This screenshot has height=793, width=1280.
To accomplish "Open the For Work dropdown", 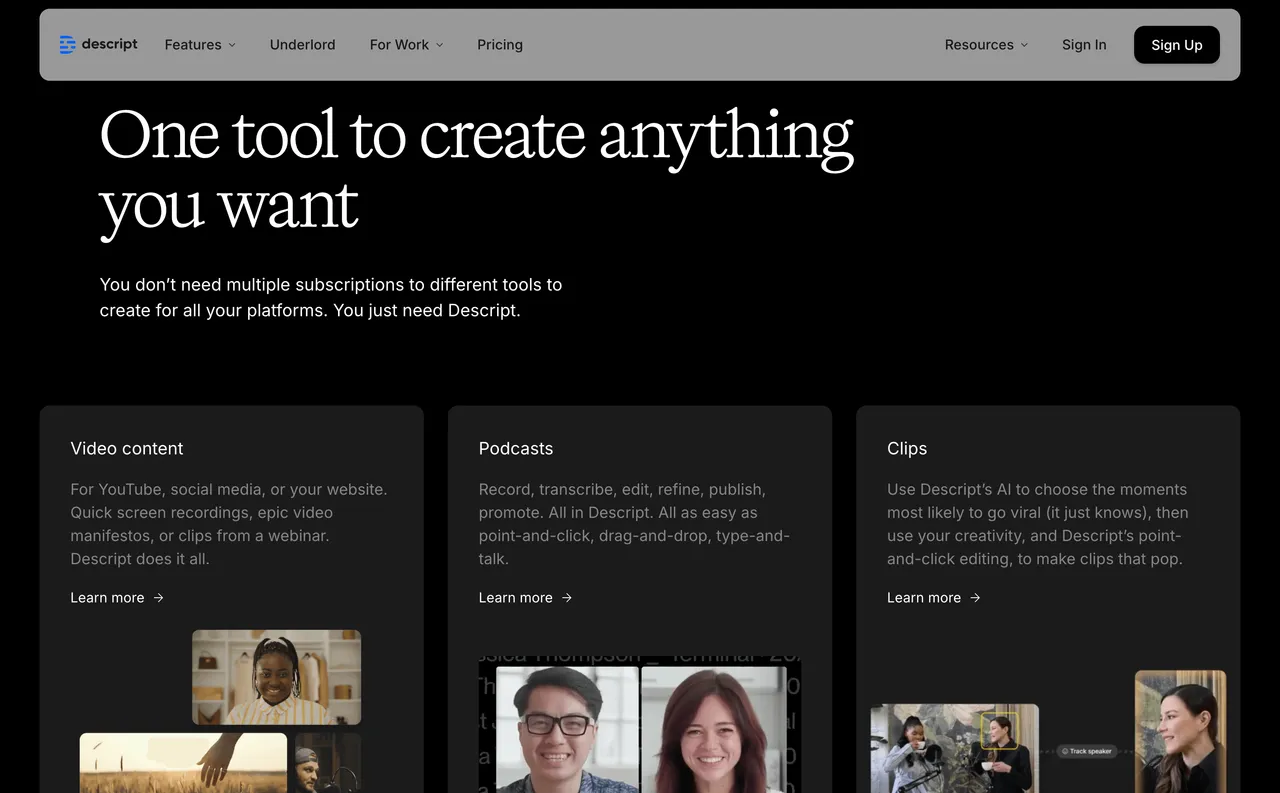I will [406, 44].
